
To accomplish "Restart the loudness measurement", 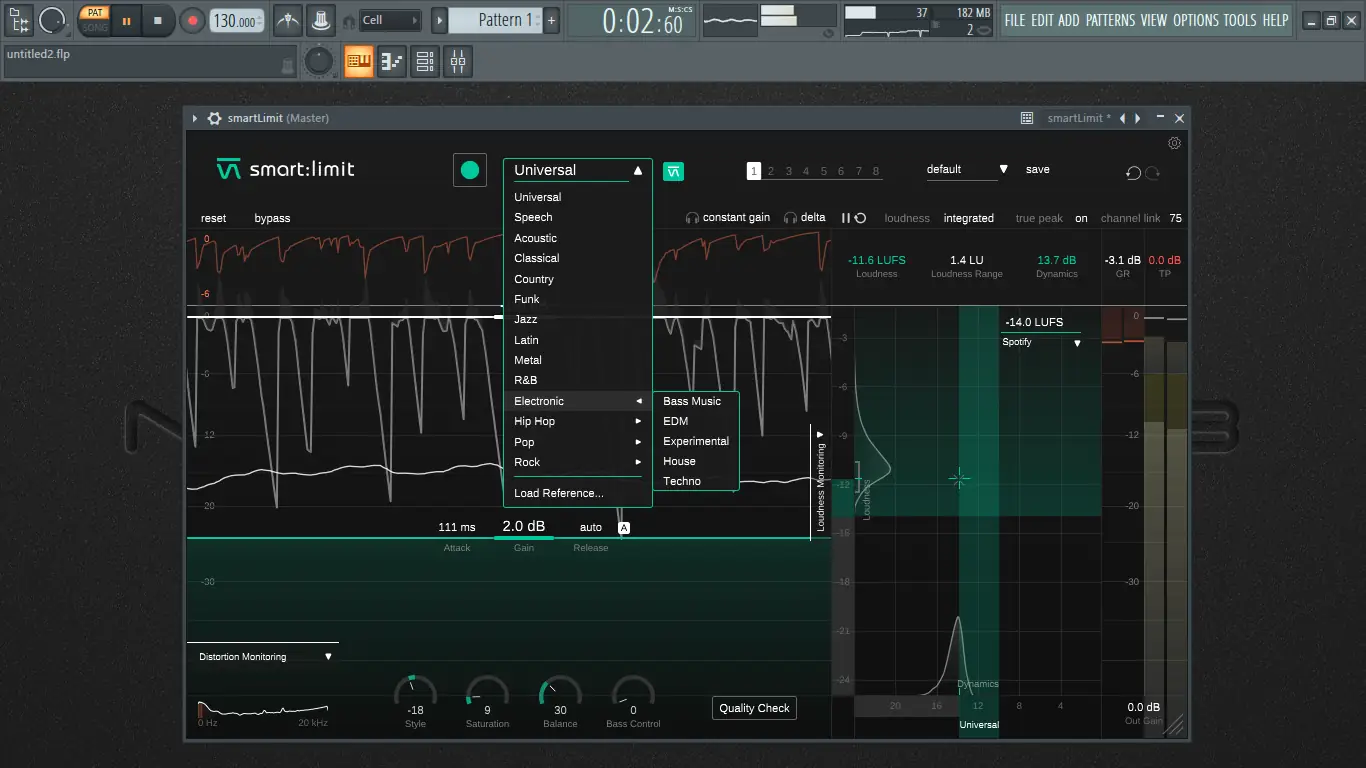I will [x=860, y=218].
